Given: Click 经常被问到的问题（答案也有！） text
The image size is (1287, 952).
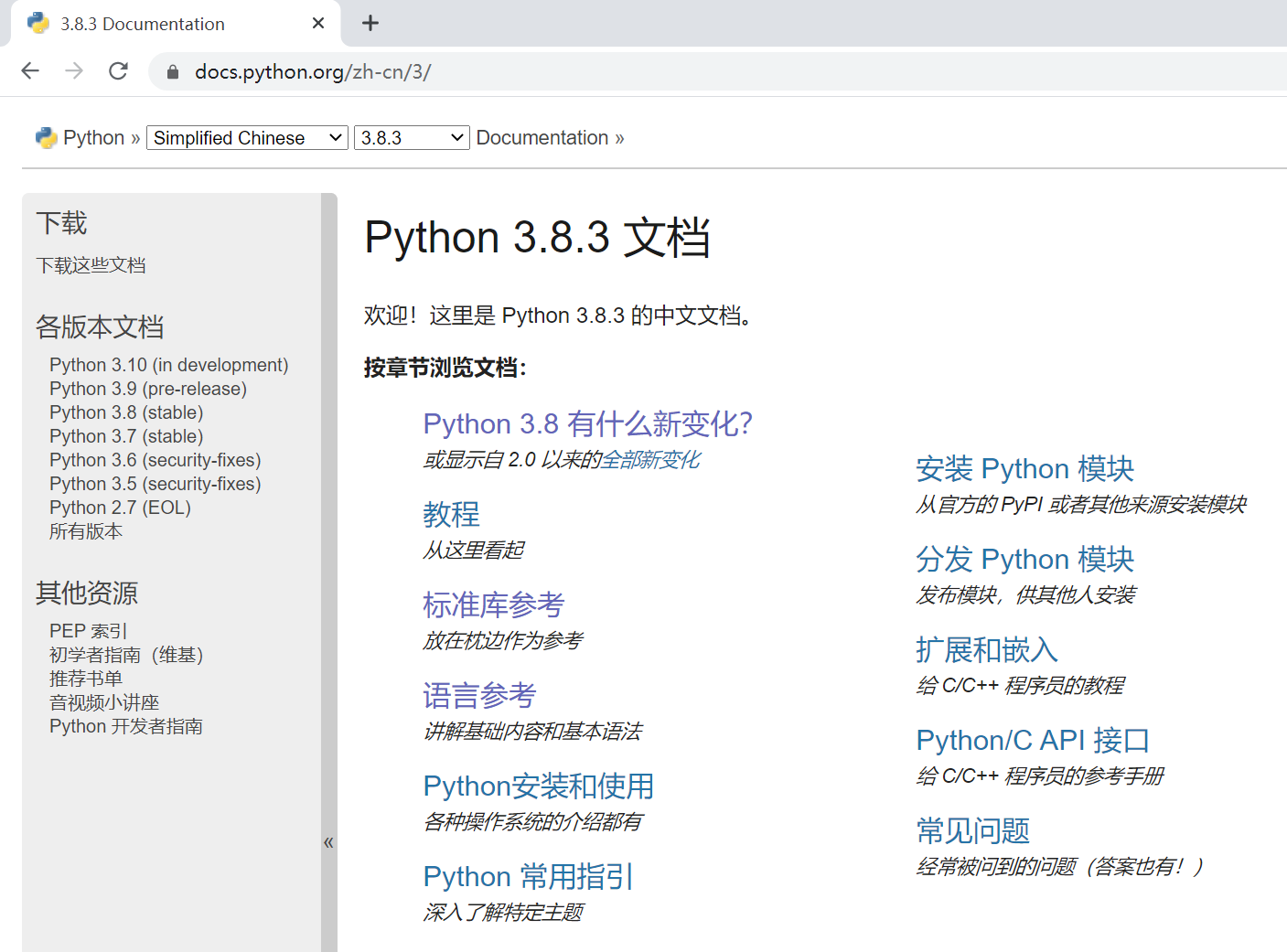Looking at the screenshot, I should (x=1061, y=866).
